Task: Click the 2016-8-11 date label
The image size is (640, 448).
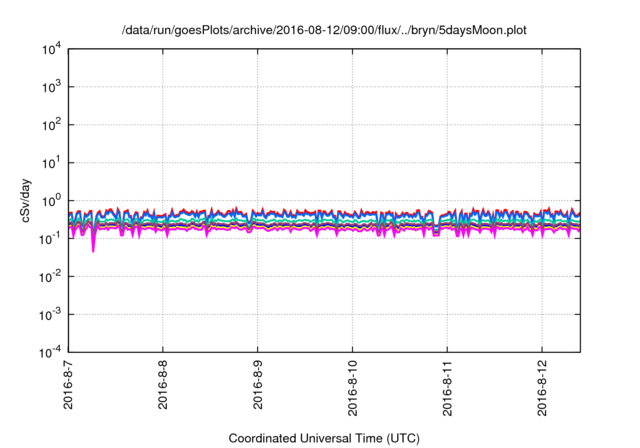Action: [x=447, y=388]
